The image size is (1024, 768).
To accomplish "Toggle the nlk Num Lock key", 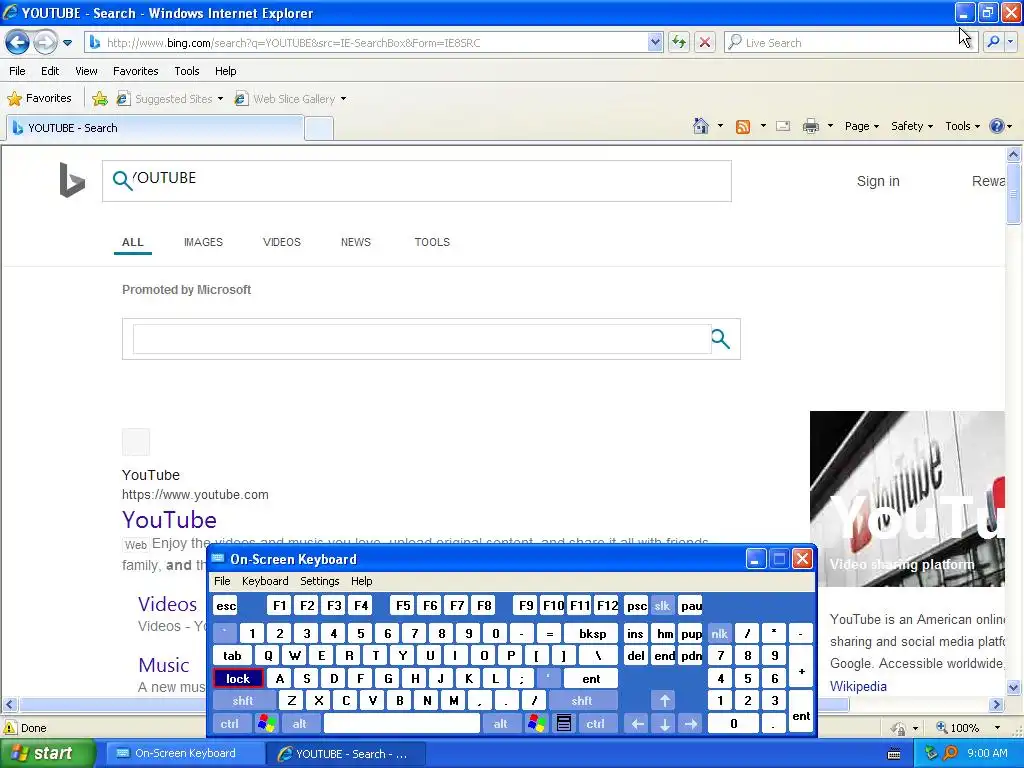I will point(719,633).
